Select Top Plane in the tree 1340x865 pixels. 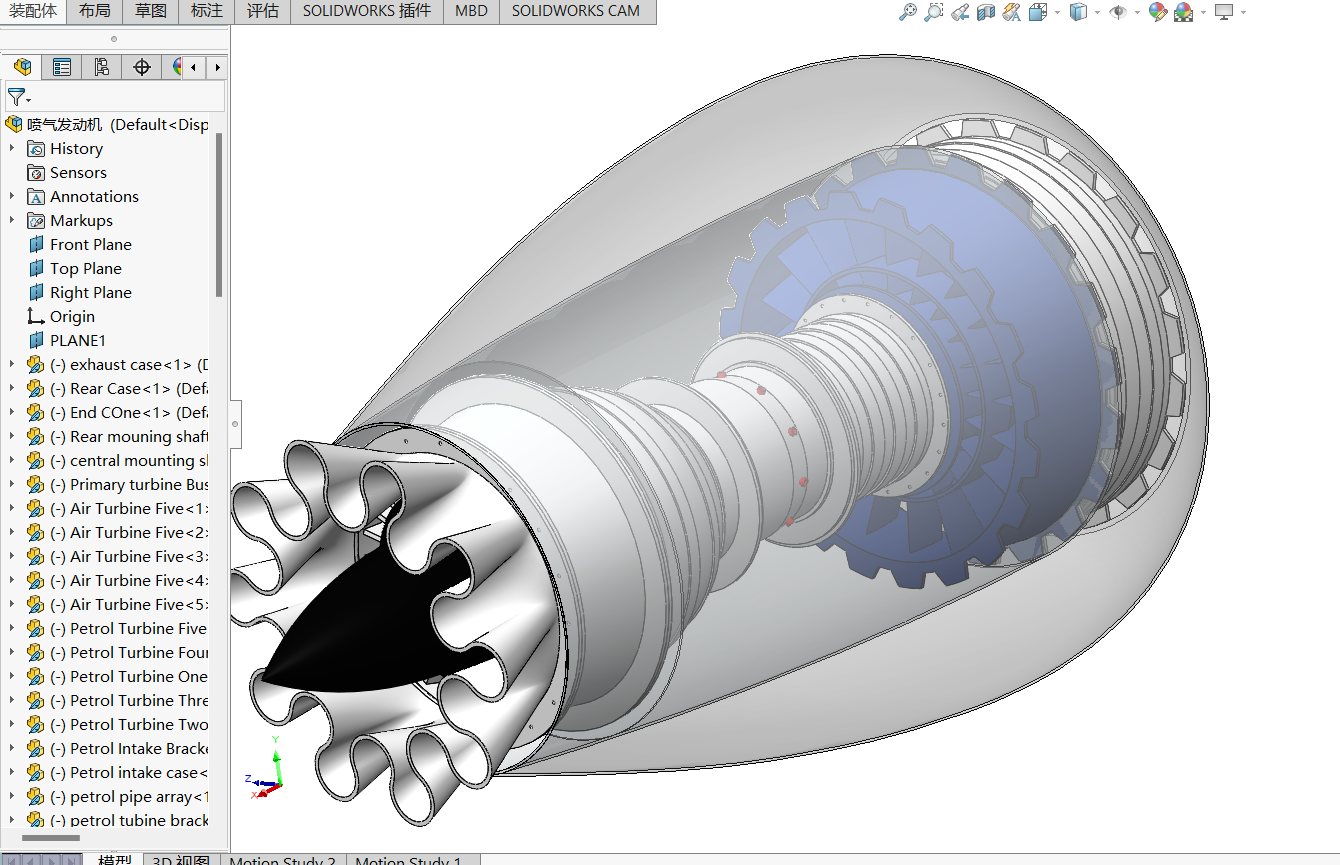click(x=86, y=269)
